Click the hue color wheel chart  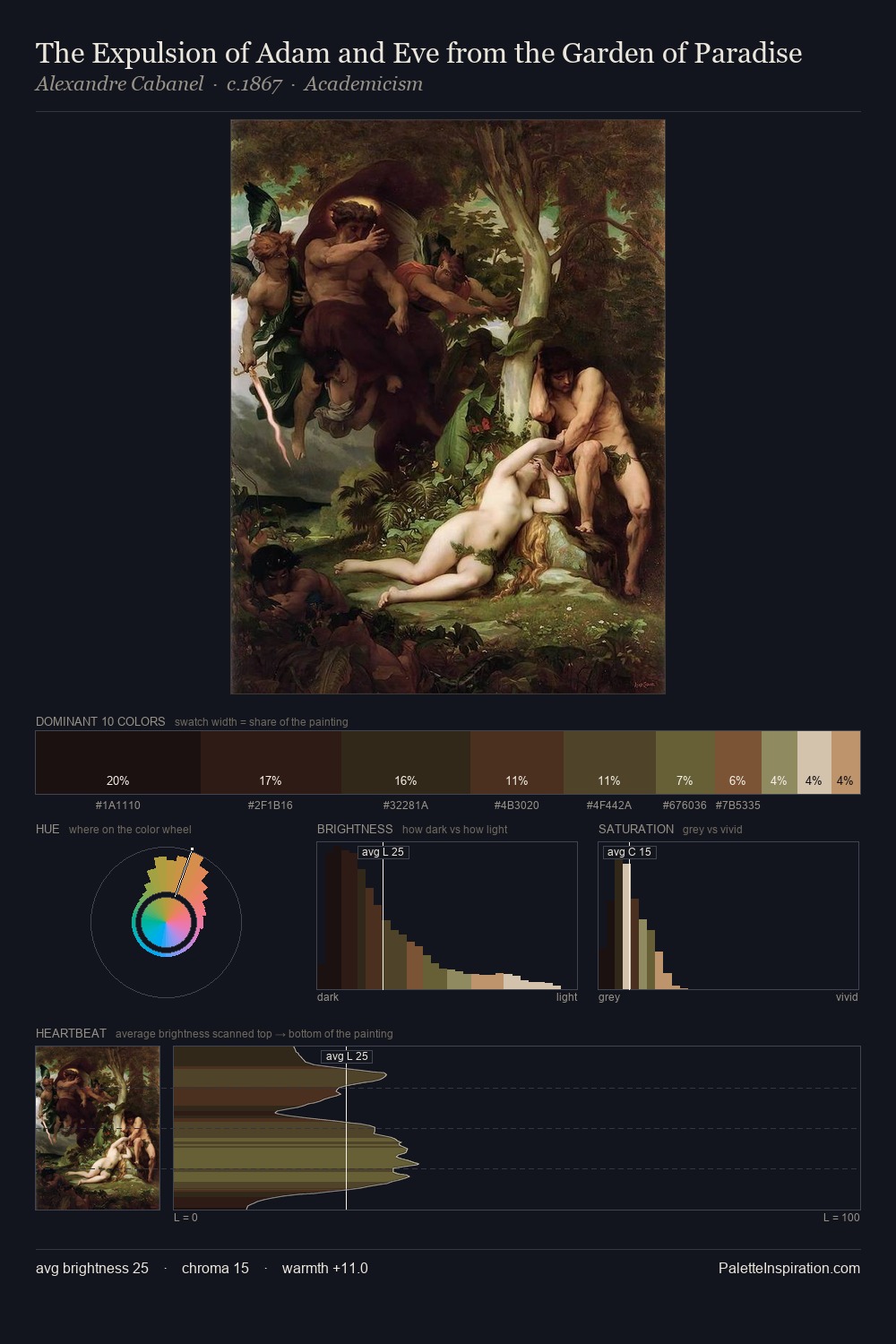[x=166, y=922]
